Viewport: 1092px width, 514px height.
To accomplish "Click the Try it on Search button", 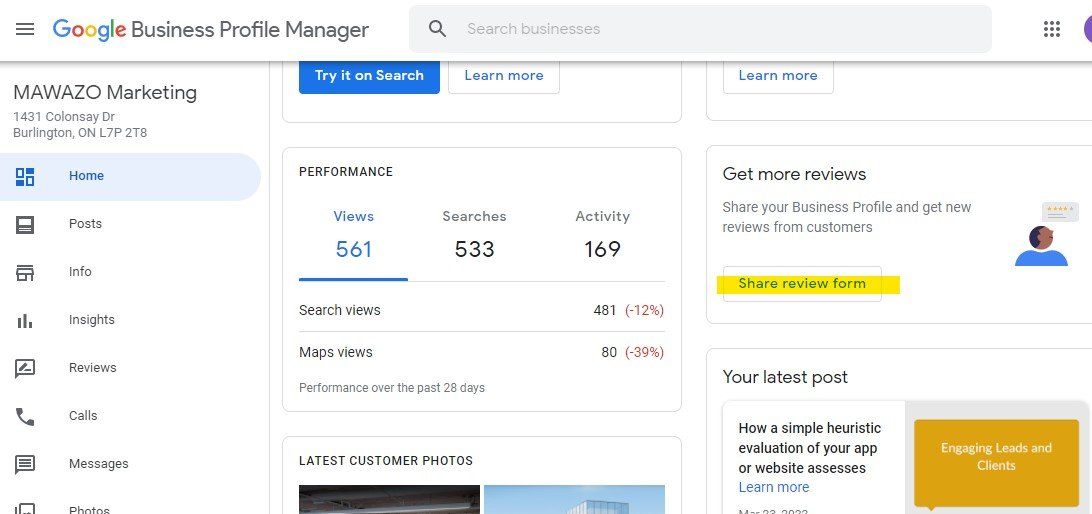I will coord(369,76).
